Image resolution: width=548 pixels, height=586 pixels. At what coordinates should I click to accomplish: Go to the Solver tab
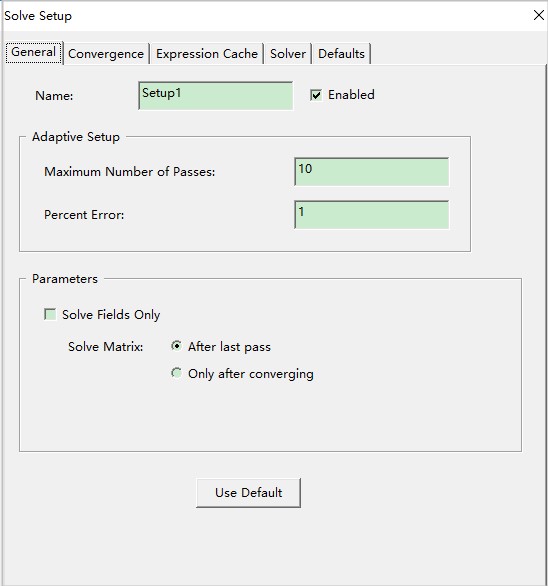[288, 54]
